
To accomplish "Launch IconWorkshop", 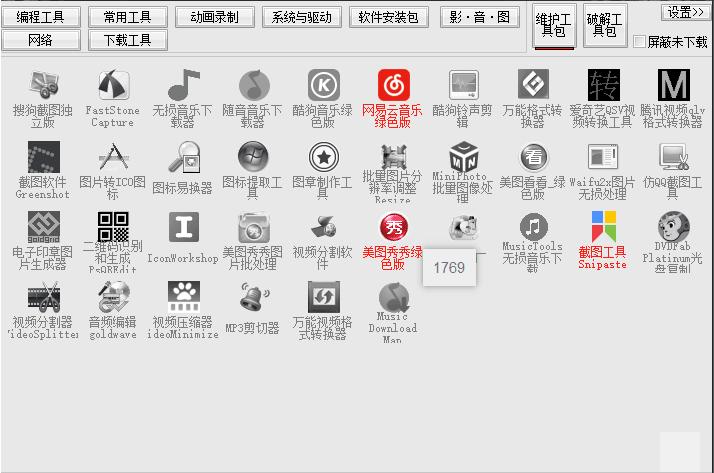I will pos(183,227).
